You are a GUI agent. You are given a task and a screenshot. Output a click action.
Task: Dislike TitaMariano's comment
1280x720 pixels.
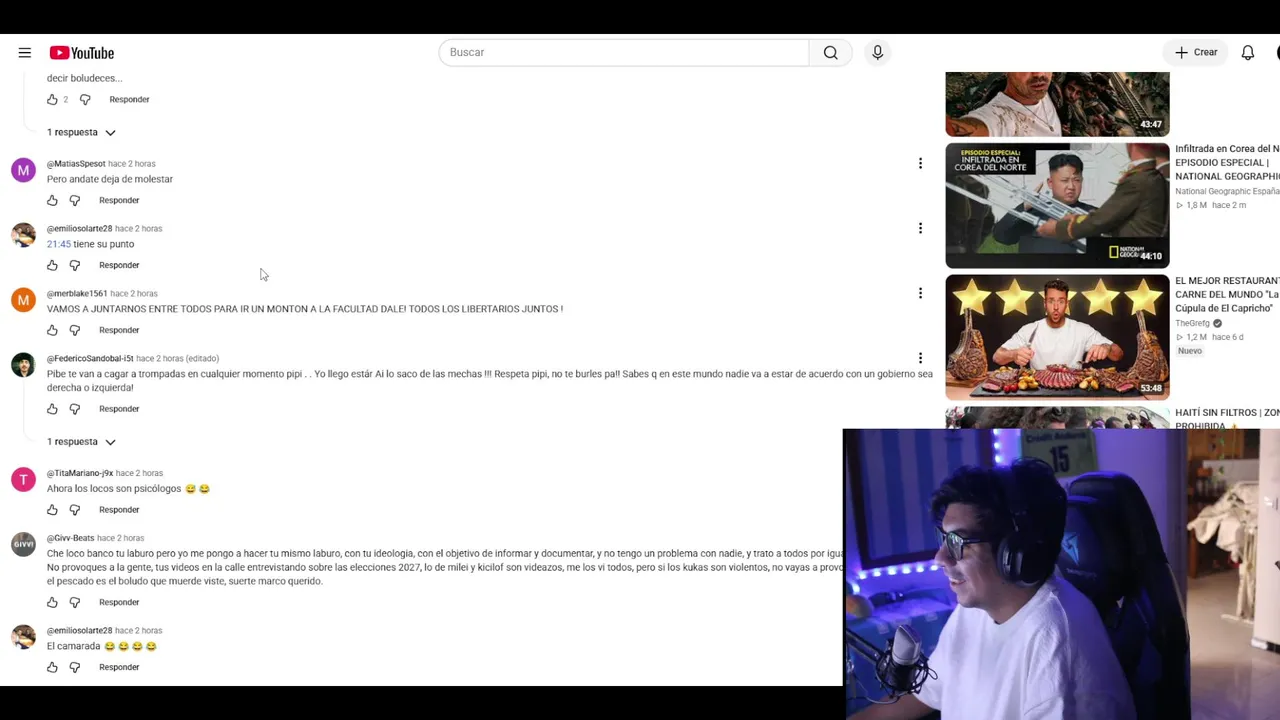tap(74, 510)
